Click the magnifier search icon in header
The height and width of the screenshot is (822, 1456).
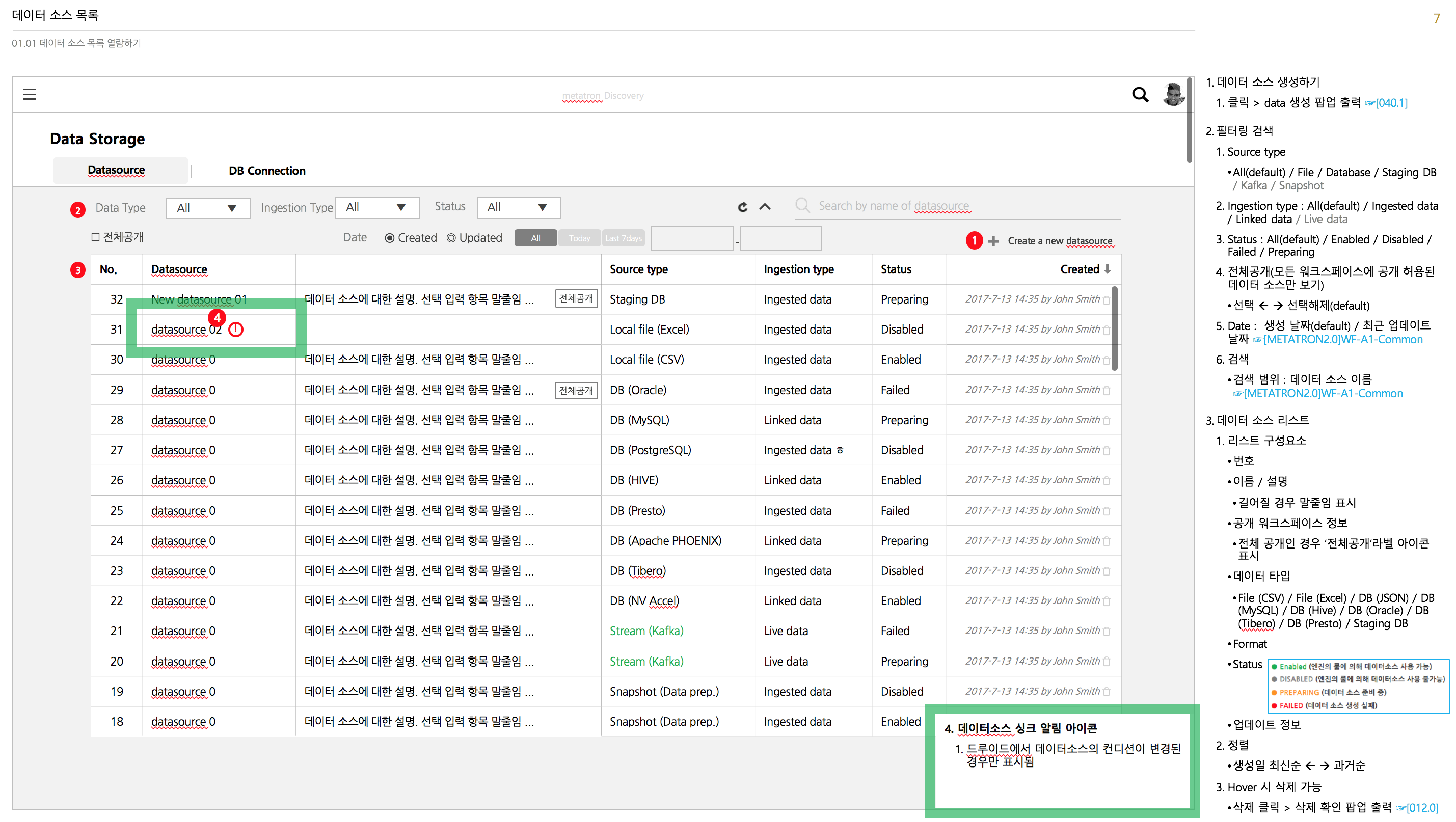1140,94
